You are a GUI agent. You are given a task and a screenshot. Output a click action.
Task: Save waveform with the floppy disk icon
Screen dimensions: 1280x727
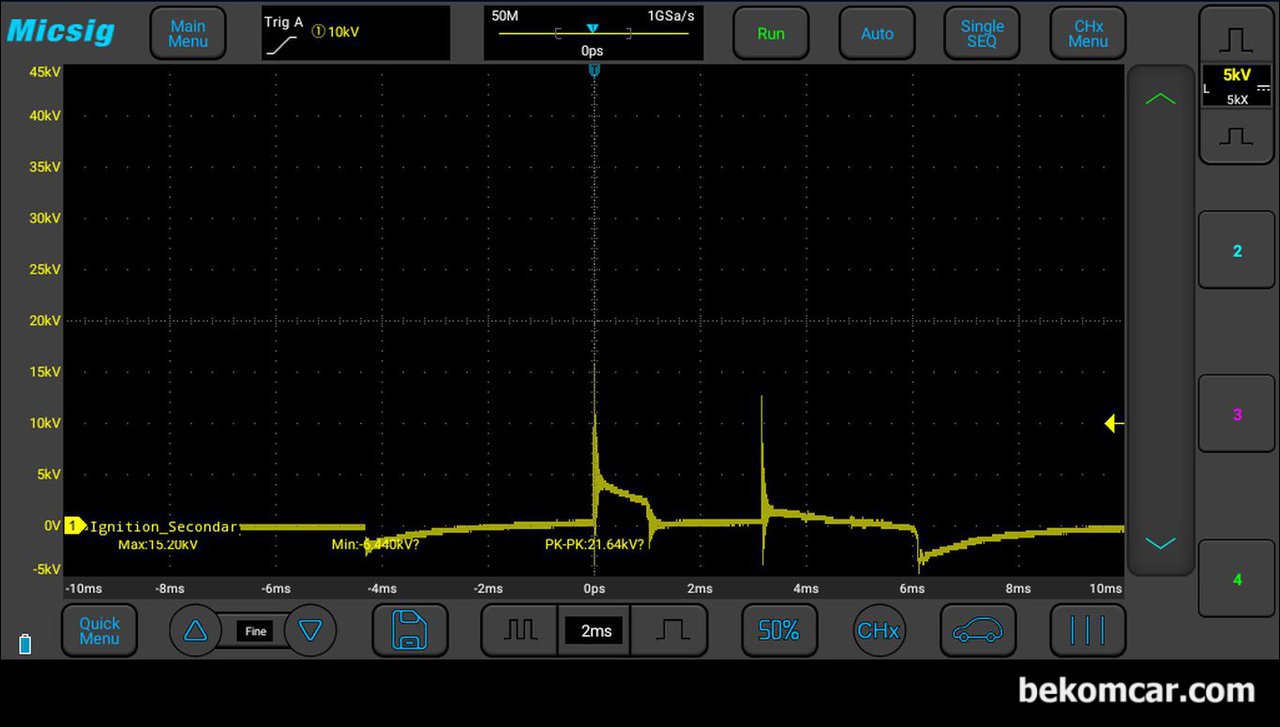coord(409,631)
